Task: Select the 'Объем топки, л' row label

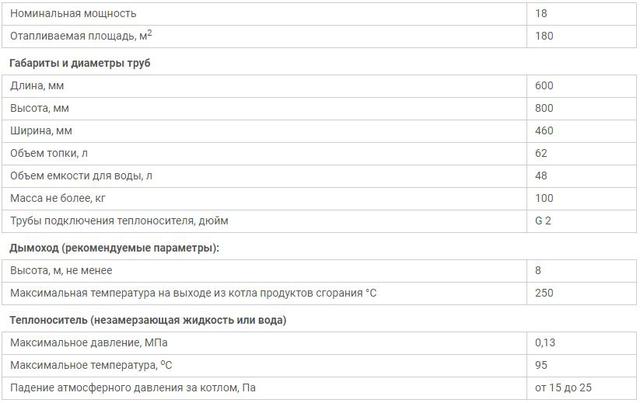Action: (x=49, y=153)
